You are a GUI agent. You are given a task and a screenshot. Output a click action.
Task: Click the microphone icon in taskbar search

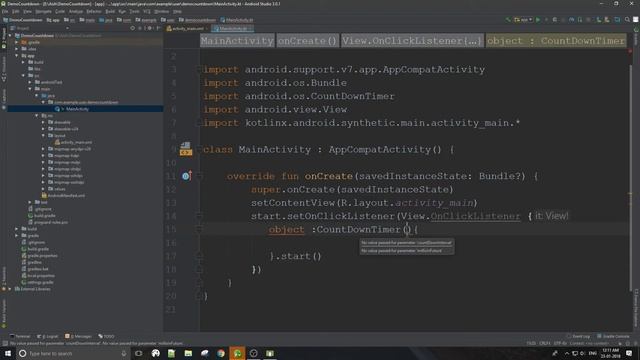click(x=124, y=353)
